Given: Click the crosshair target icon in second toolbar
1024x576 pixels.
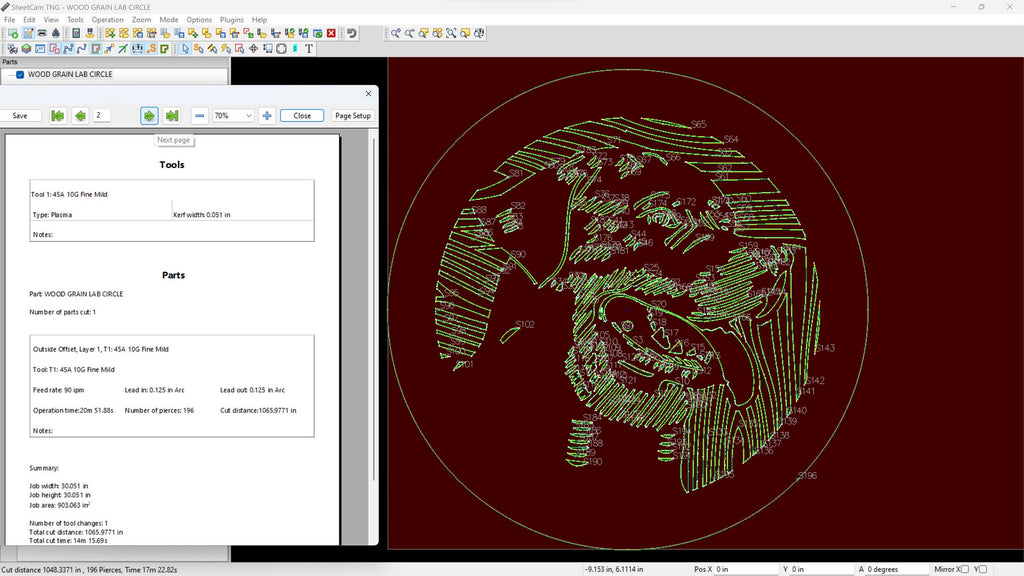Looking at the screenshot, I should [x=253, y=49].
